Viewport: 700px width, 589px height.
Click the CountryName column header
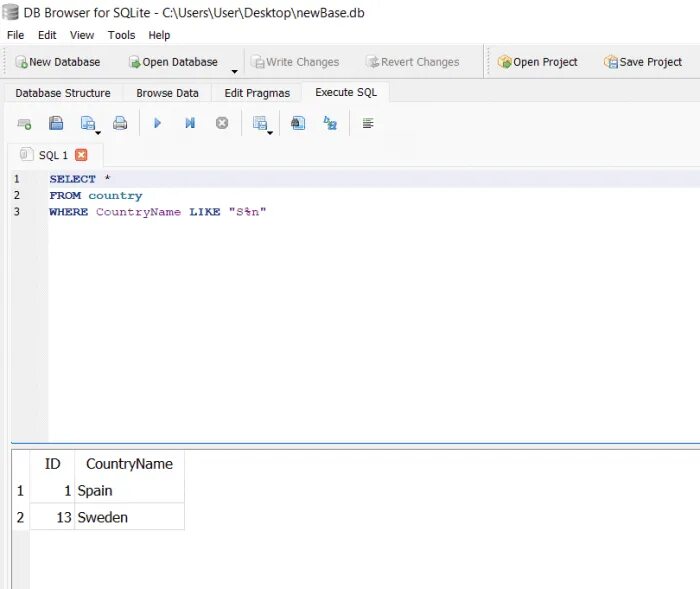coord(129,464)
